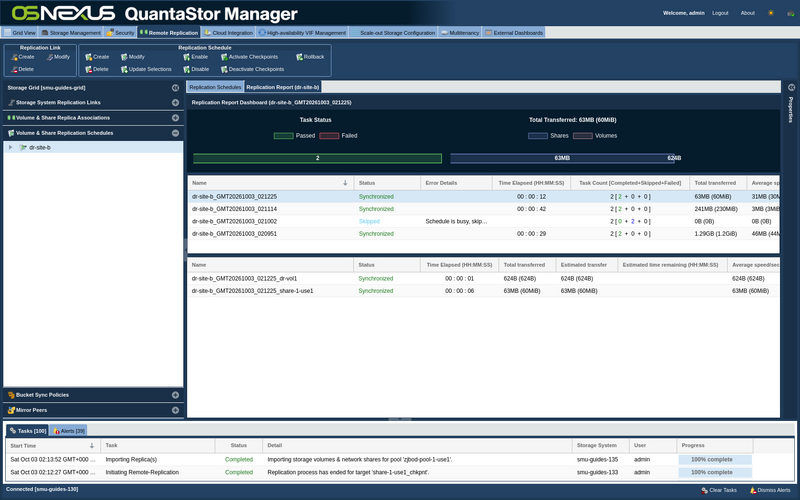
Task: Select report dr-site-b_GMT20261003_020951
Action: pyautogui.click(x=483, y=234)
